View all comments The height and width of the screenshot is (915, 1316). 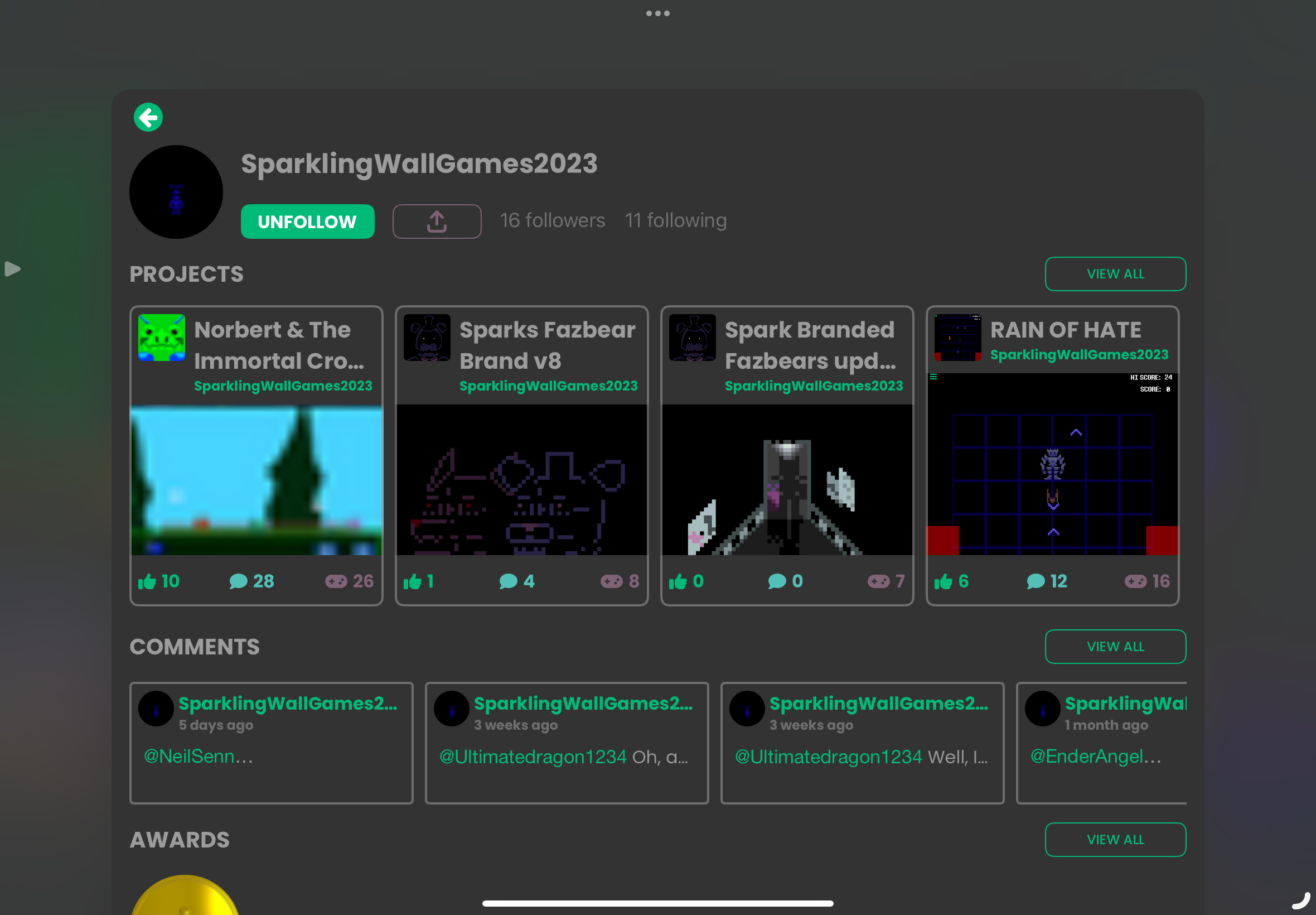[x=1115, y=647]
